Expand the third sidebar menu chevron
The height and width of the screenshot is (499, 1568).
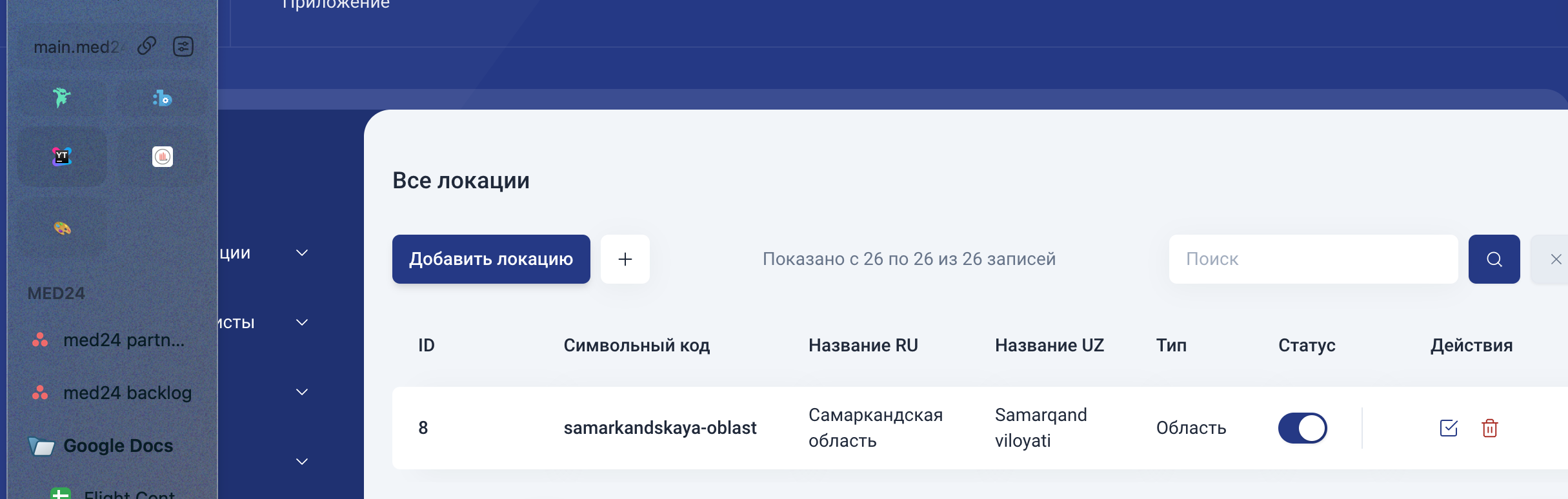point(302,392)
